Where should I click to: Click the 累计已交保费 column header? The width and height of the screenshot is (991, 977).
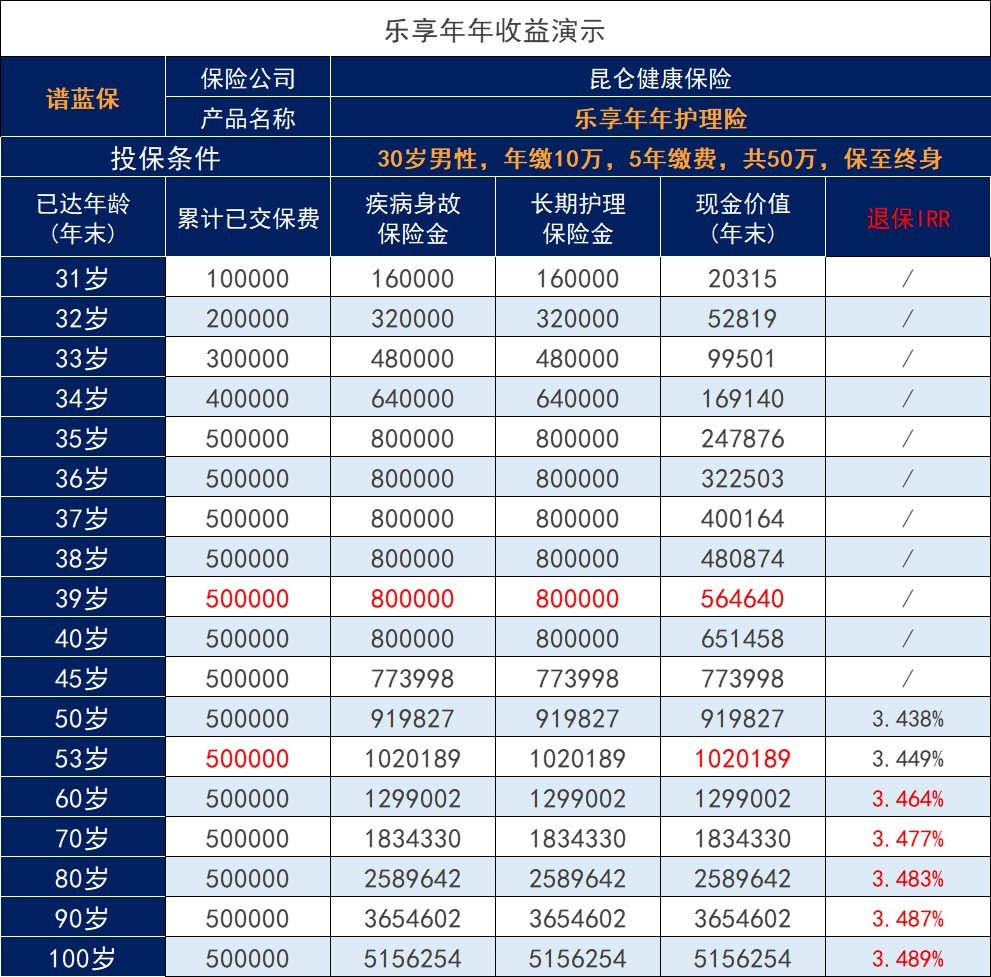pos(247,218)
